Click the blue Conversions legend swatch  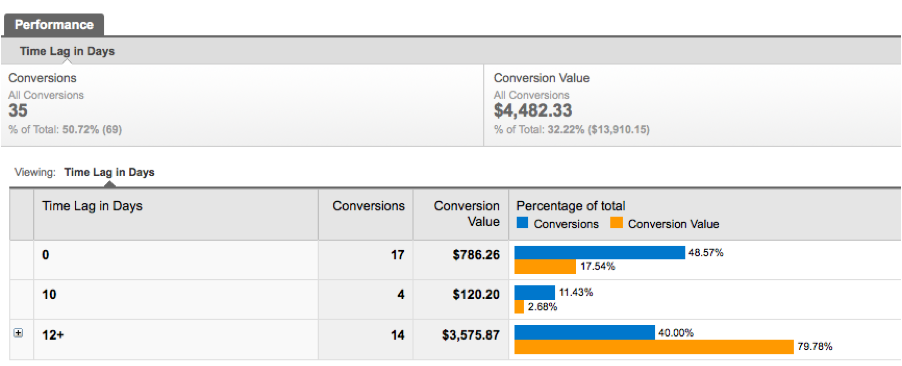[x=522, y=223]
